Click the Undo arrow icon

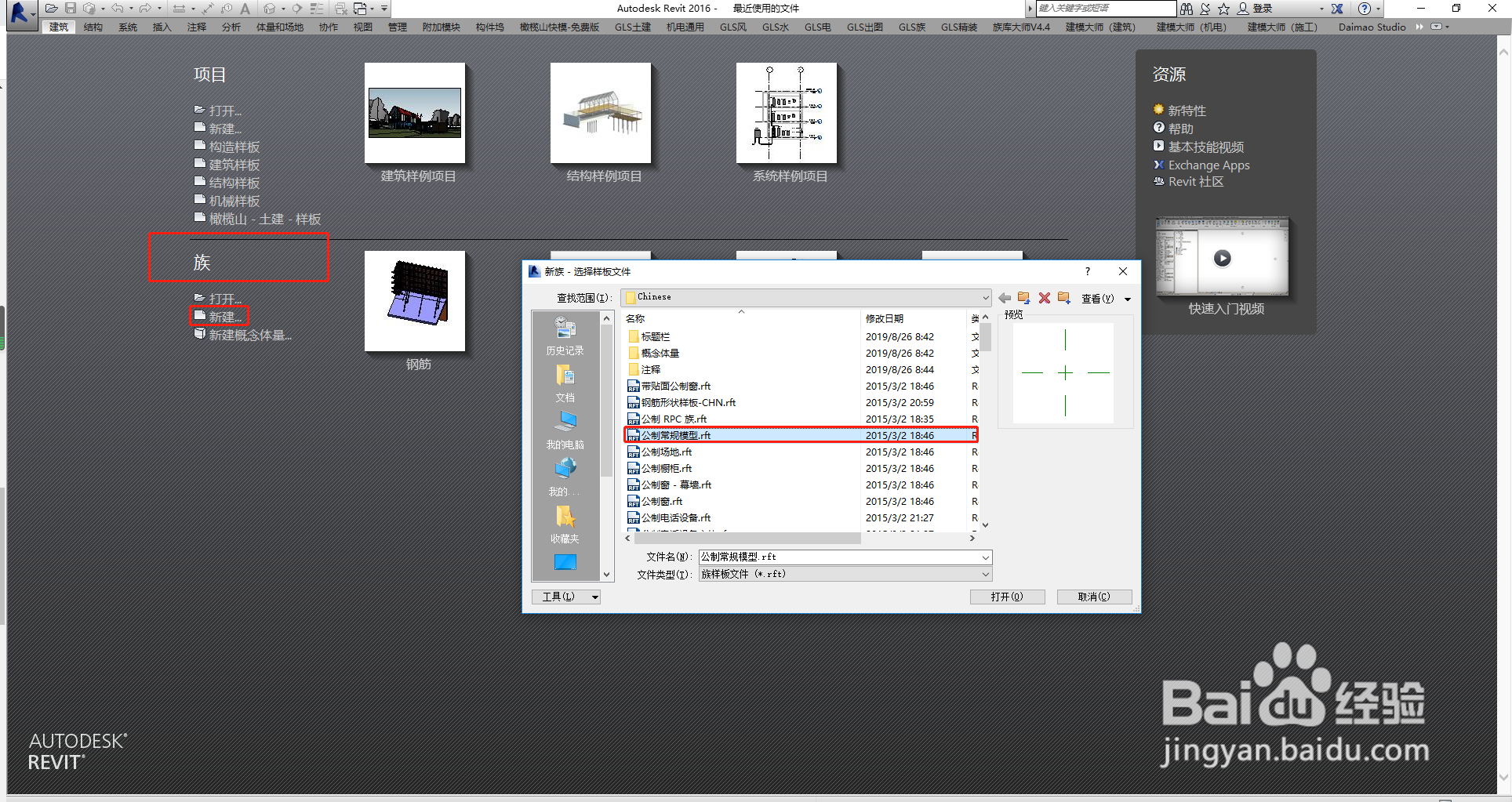click(x=118, y=9)
